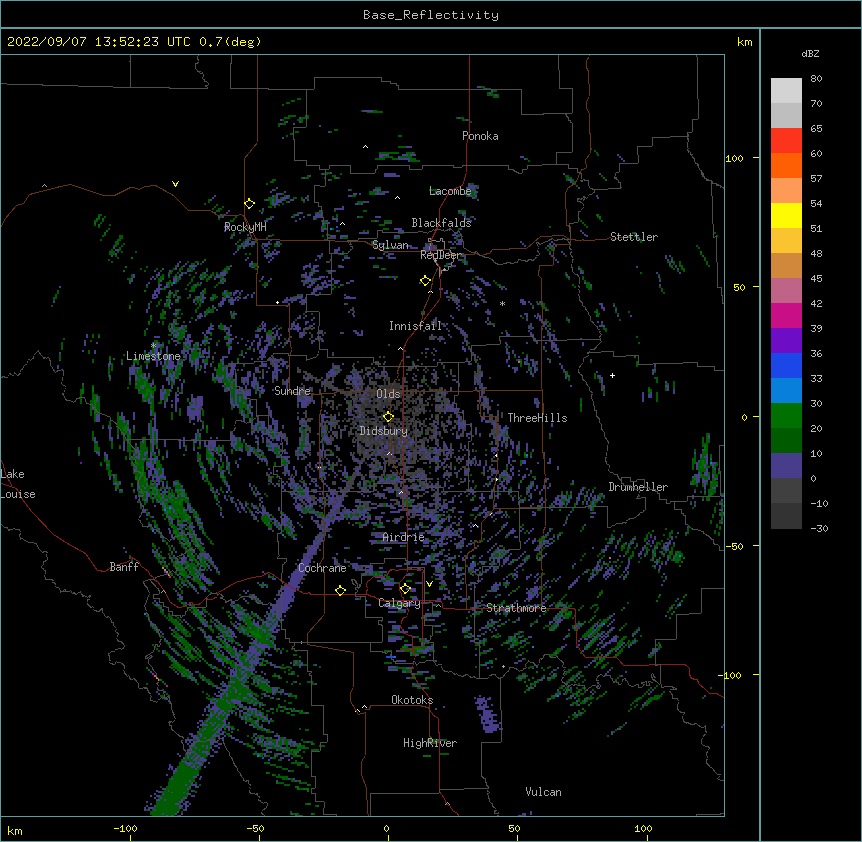Click the -100 tick on bottom axis
This screenshot has width=862, height=842.
pos(125,828)
